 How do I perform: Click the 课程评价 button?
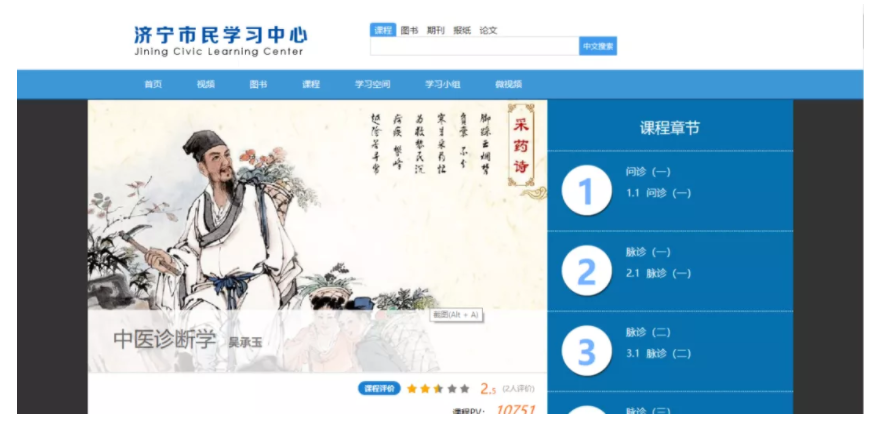click(x=379, y=388)
